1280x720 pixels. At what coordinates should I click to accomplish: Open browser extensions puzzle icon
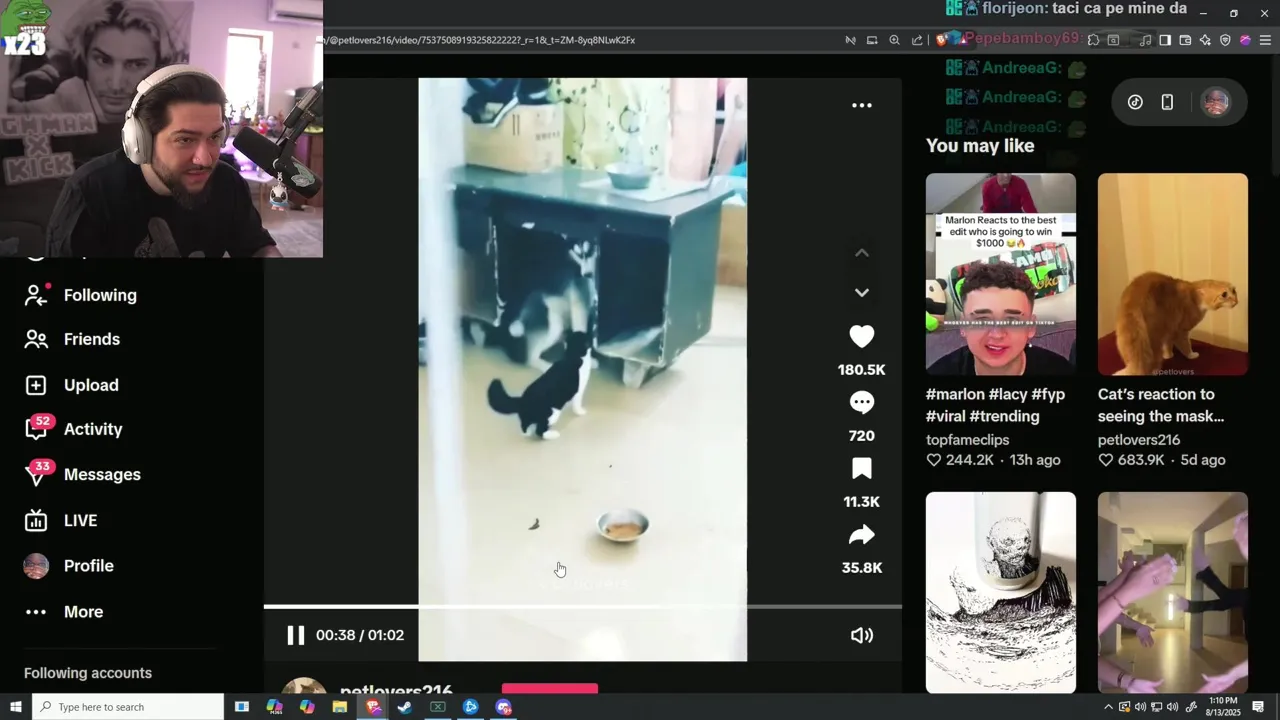[1093, 40]
